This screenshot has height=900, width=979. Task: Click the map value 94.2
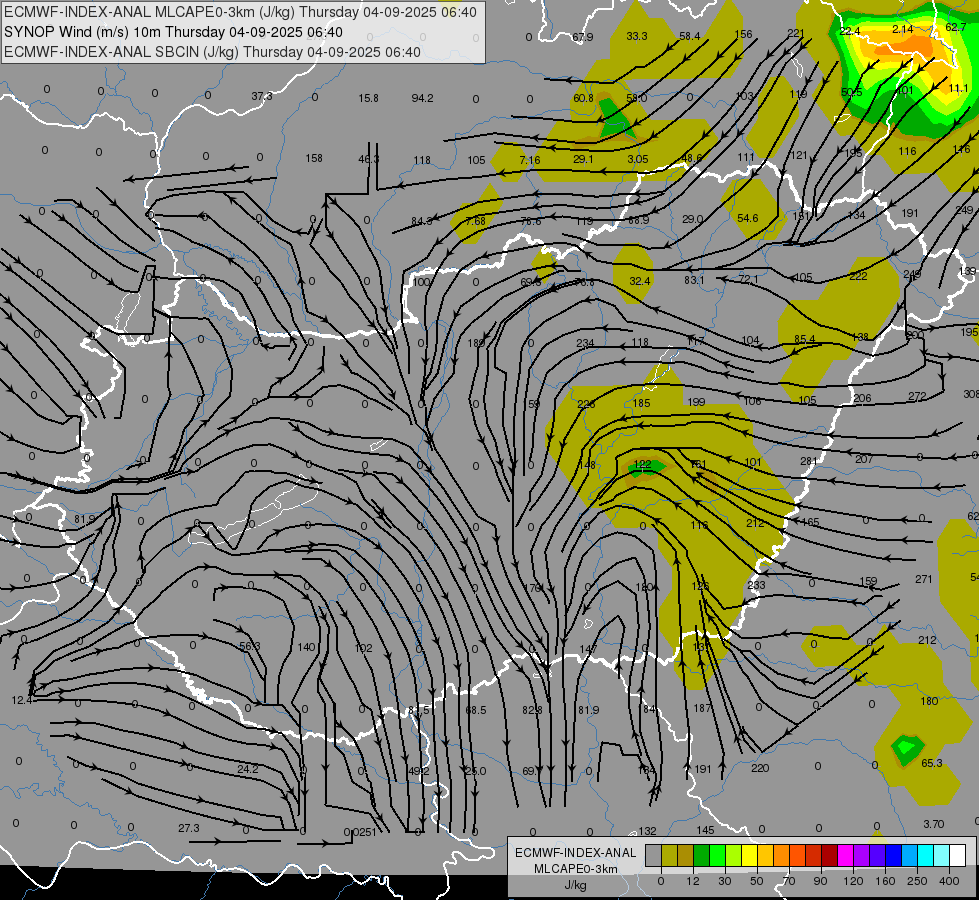tap(422, 98)
